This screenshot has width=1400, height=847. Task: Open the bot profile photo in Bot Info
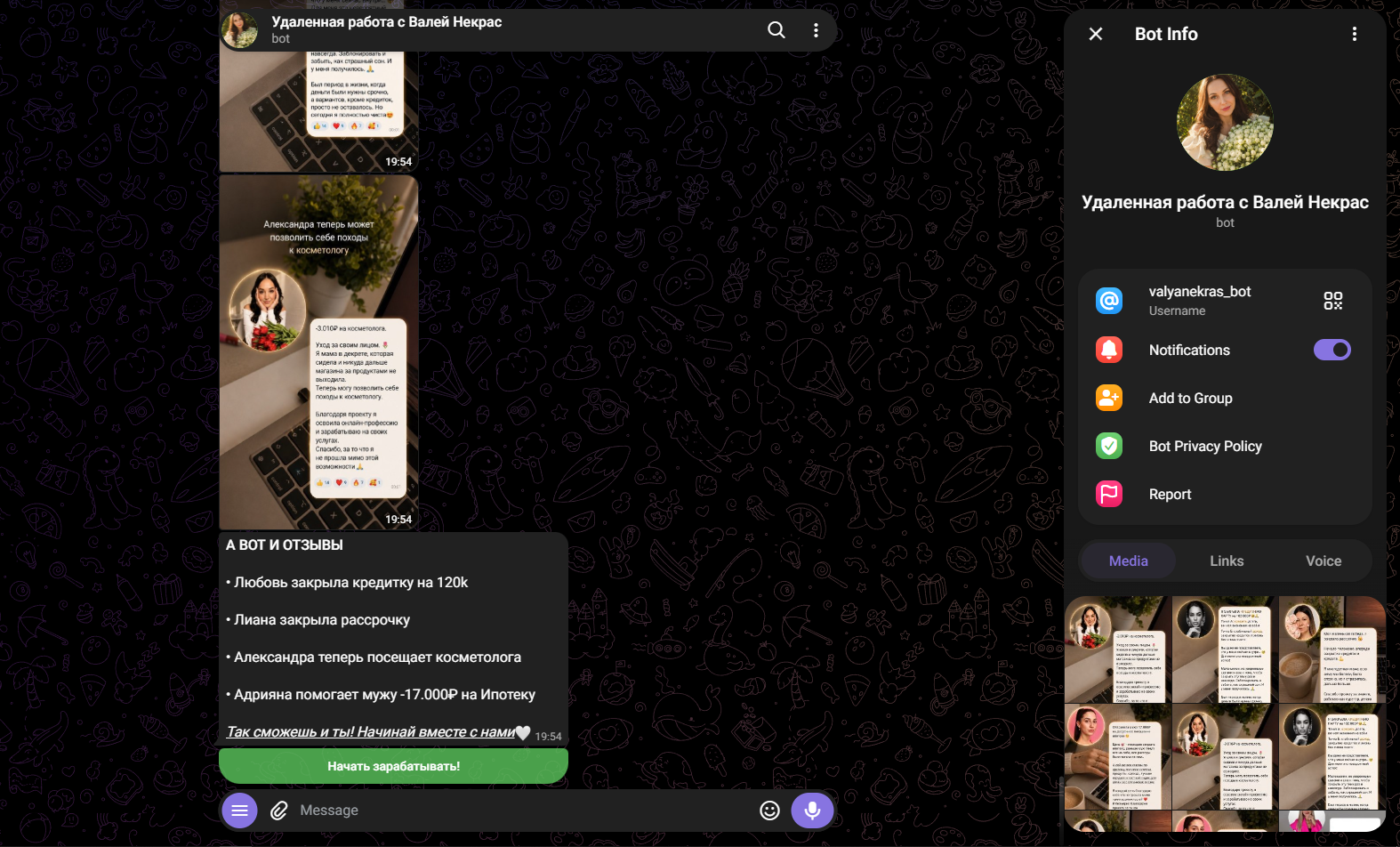pos(1225,122)
